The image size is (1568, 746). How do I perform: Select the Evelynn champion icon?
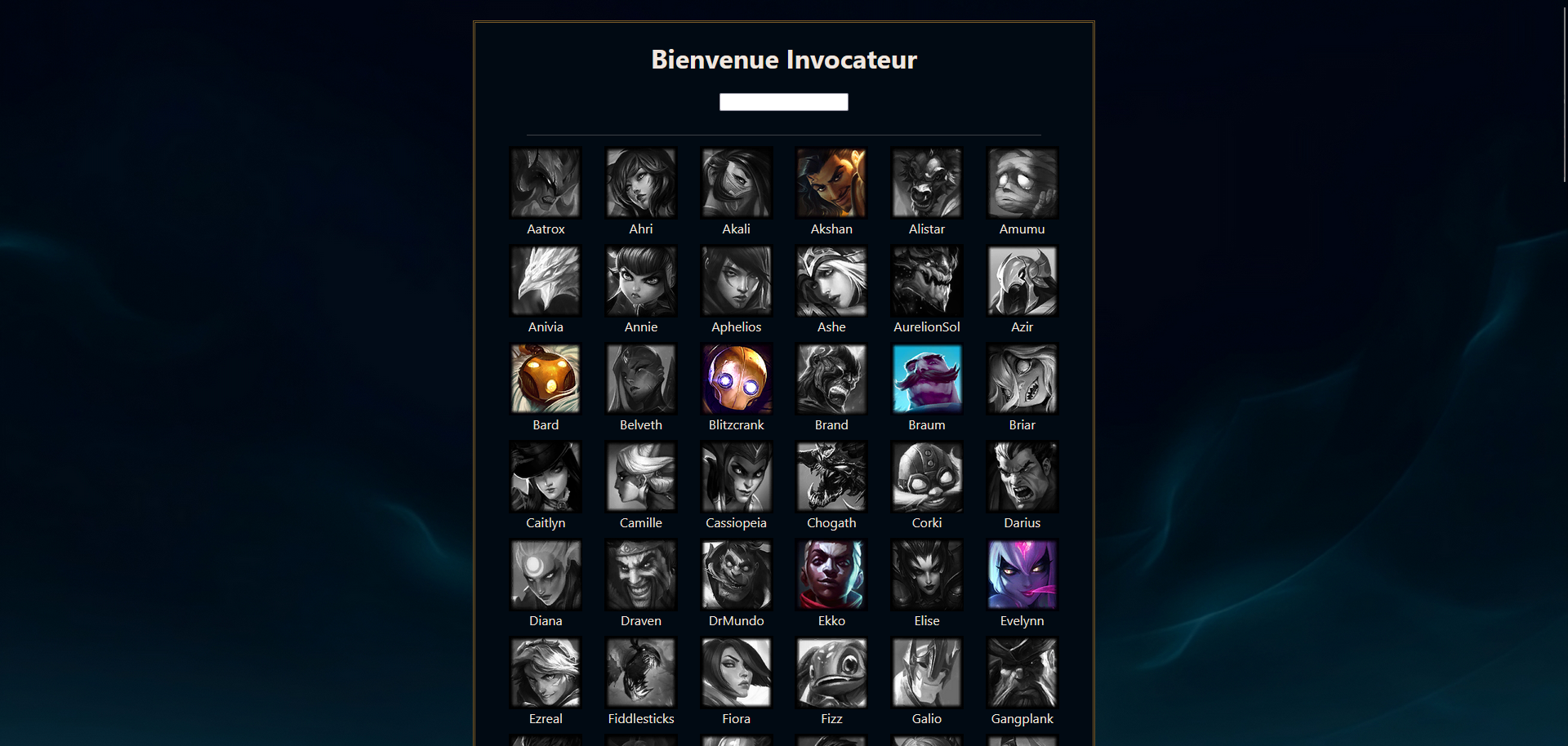(1022, 575)
